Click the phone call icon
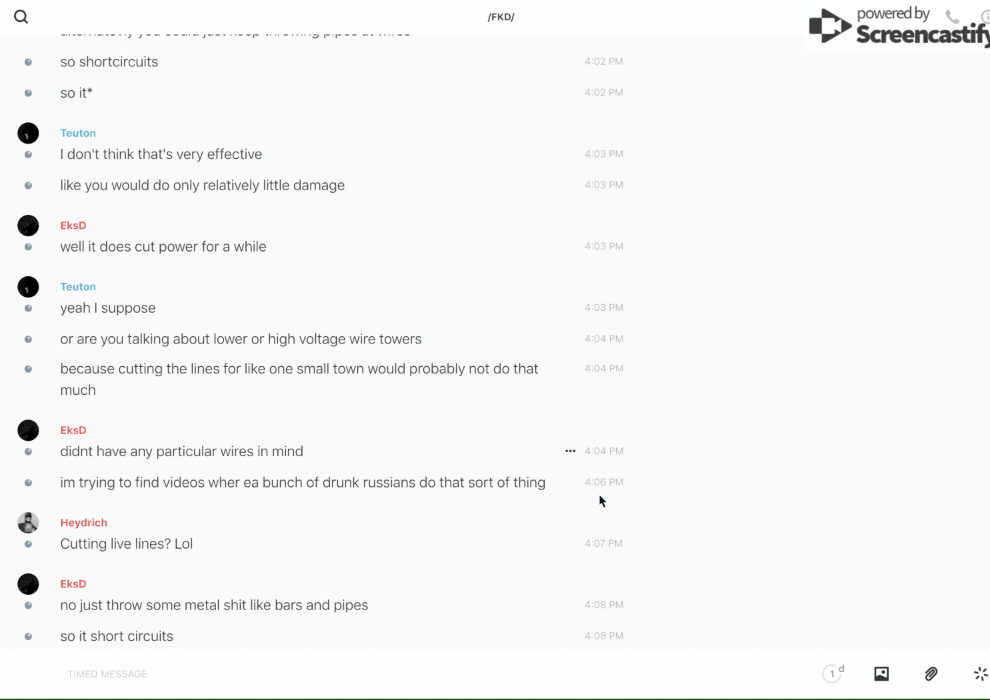This screenshot has height=700, width=990. (x=952, y=17)
